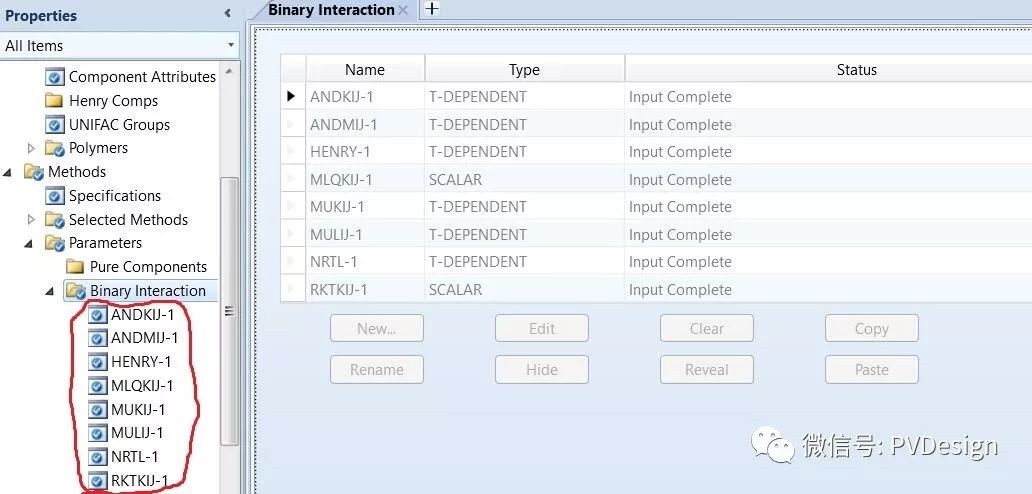Viewport: 1032px width, 494px height.
Task: Expand the Selected Methods node
Action: click(x=31, y=220)
